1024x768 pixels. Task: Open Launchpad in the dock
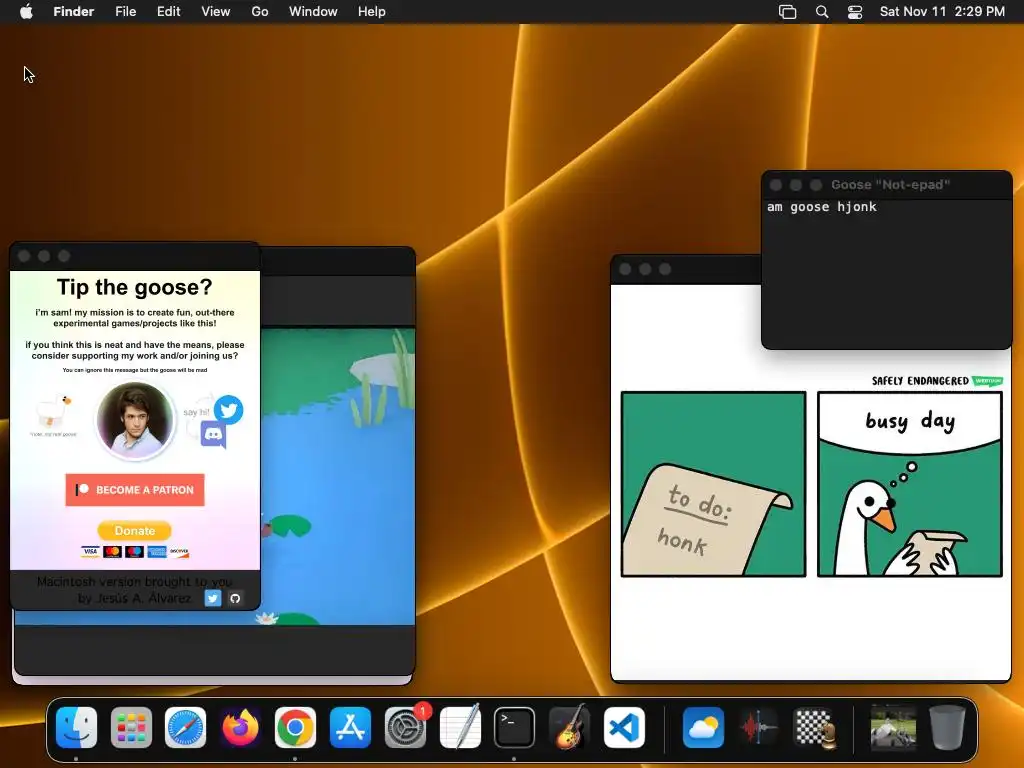[x=131, y=727]
